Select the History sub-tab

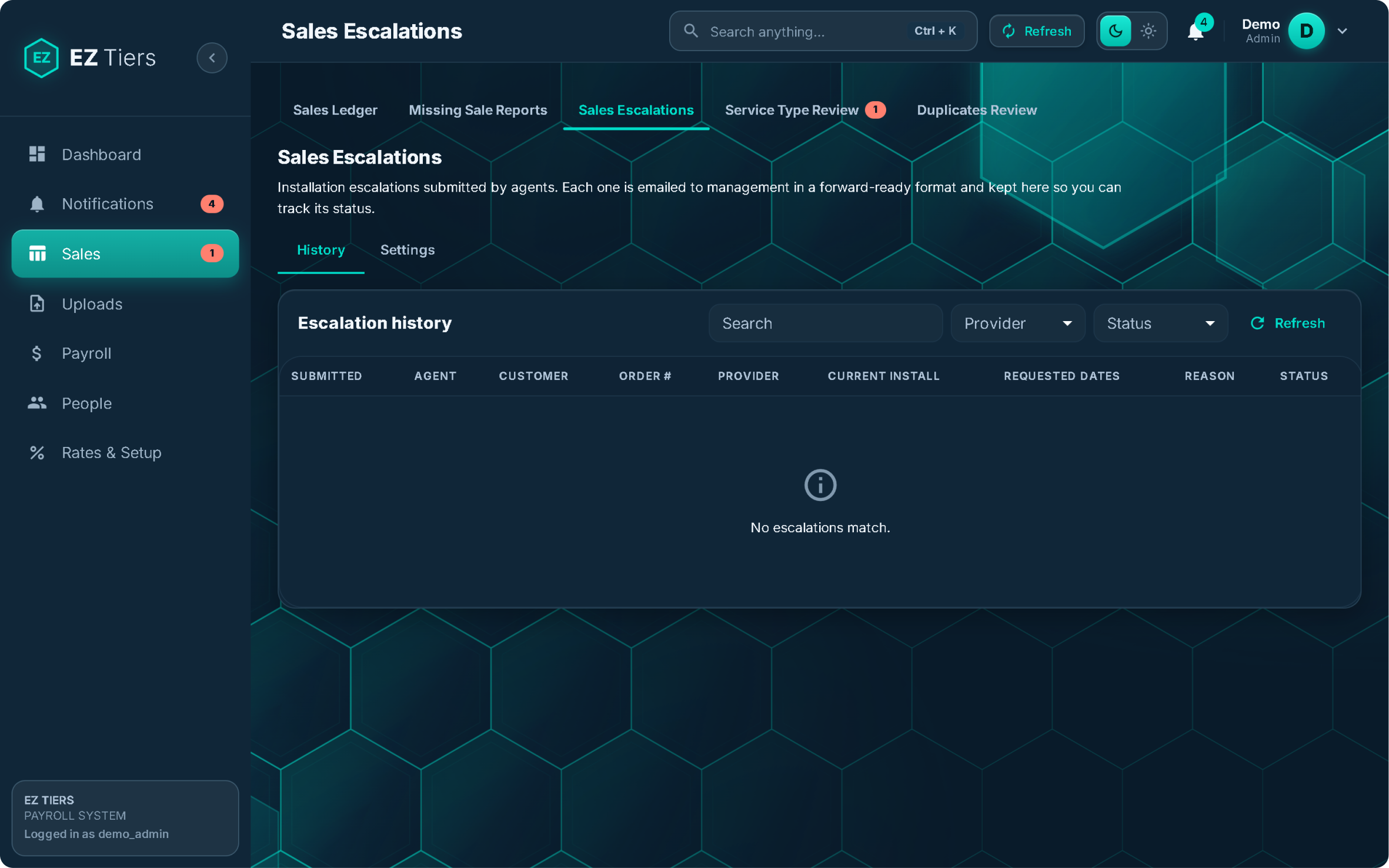pos(320,250)
